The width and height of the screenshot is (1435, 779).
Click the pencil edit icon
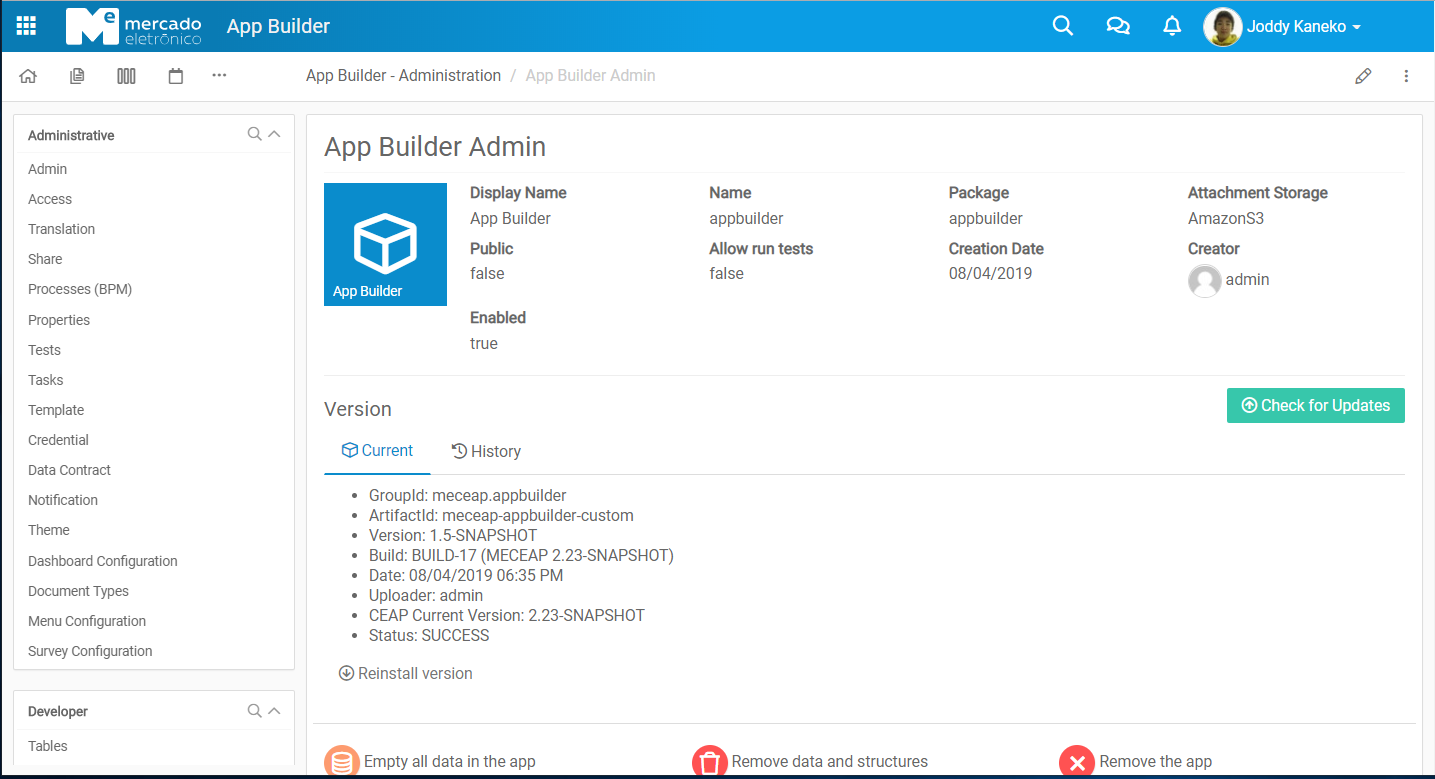(1363, 76)
